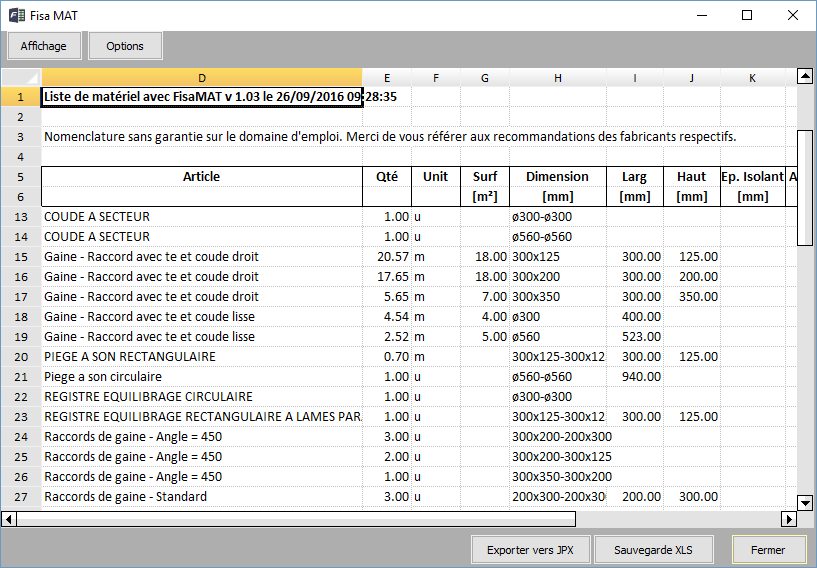Click the Article column title cell
817x568 pixels.
tap(201, 177)
